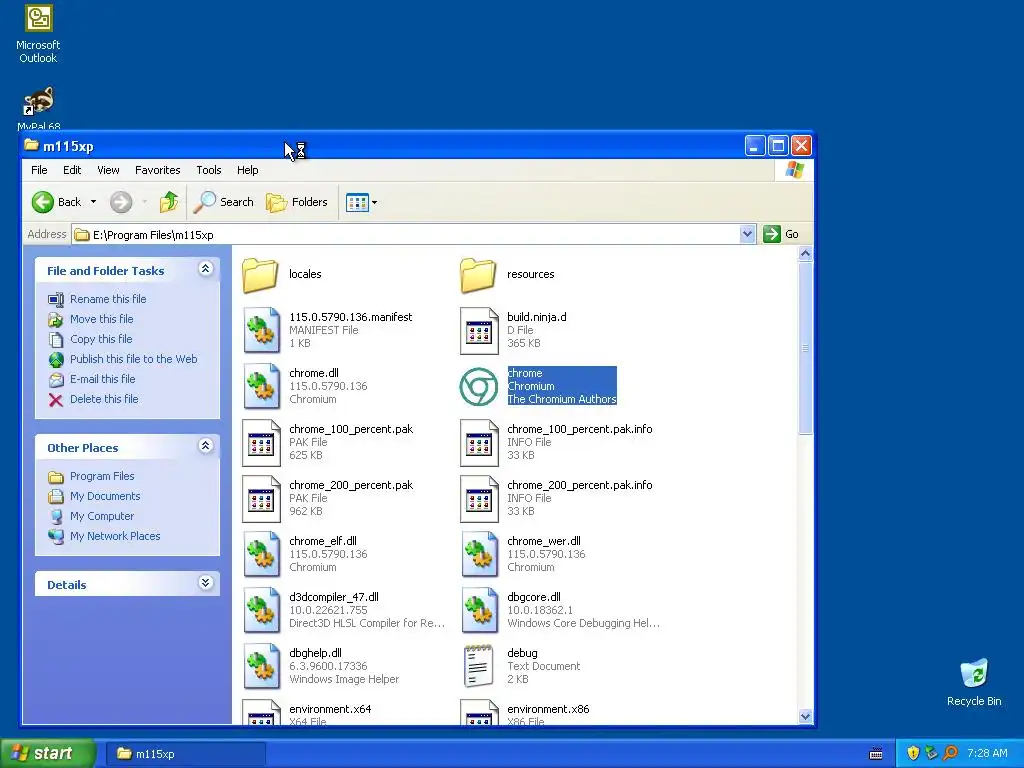
Task: Go to My Network Places link
Action: coord(115,536)
